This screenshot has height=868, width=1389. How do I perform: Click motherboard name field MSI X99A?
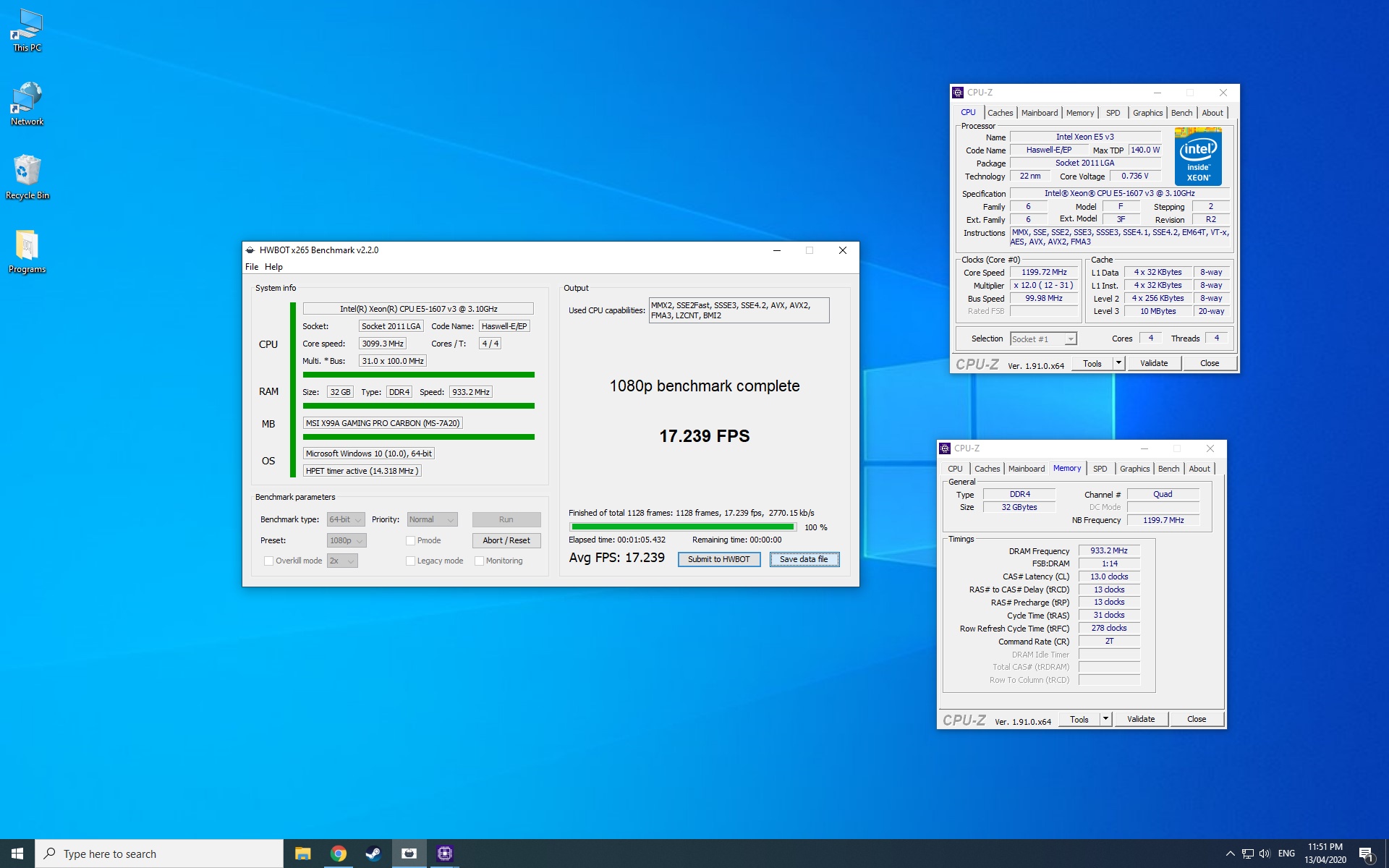pyautogui.click(x=383, y=423)
